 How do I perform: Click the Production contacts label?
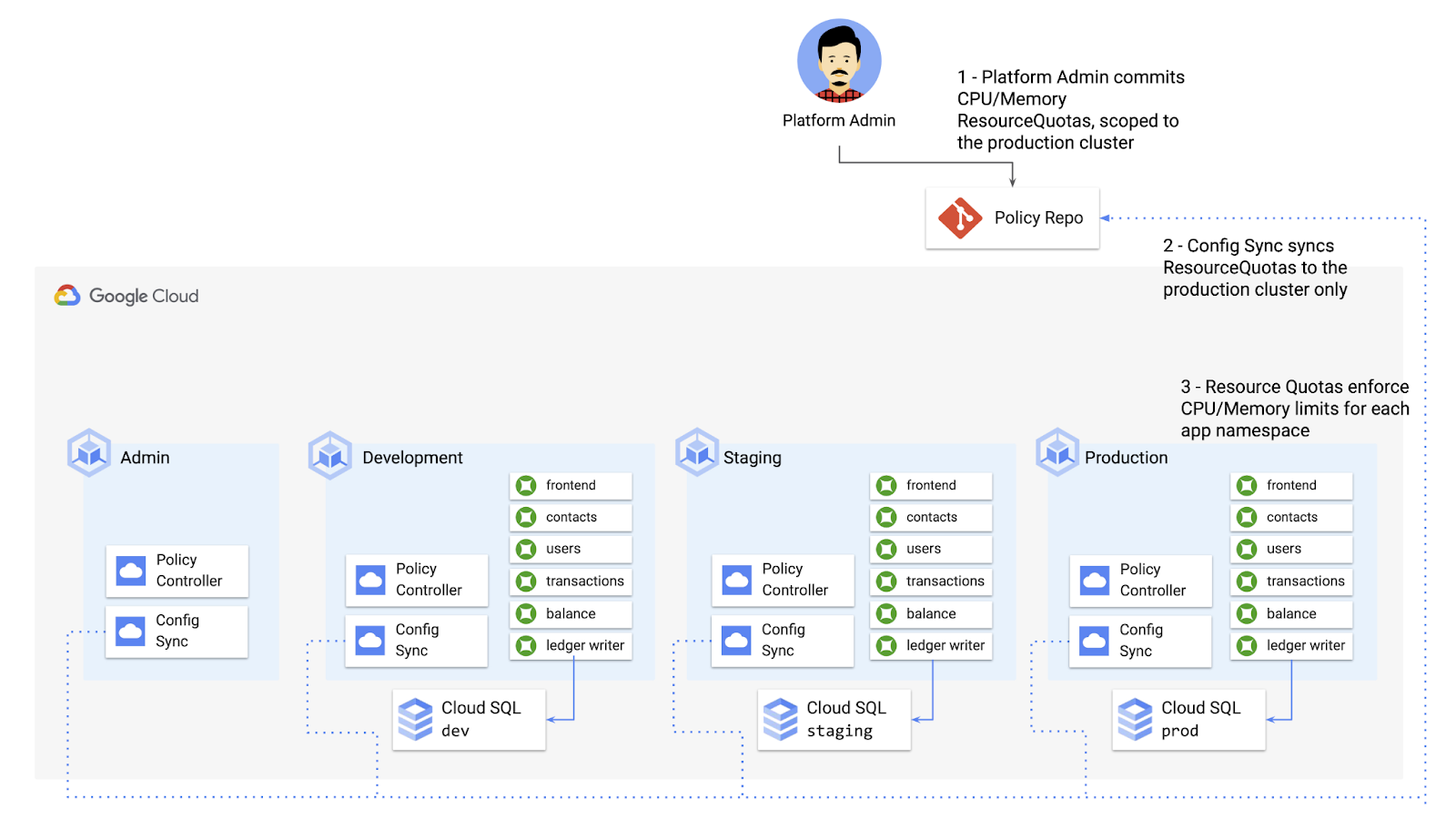[1292, 518]
